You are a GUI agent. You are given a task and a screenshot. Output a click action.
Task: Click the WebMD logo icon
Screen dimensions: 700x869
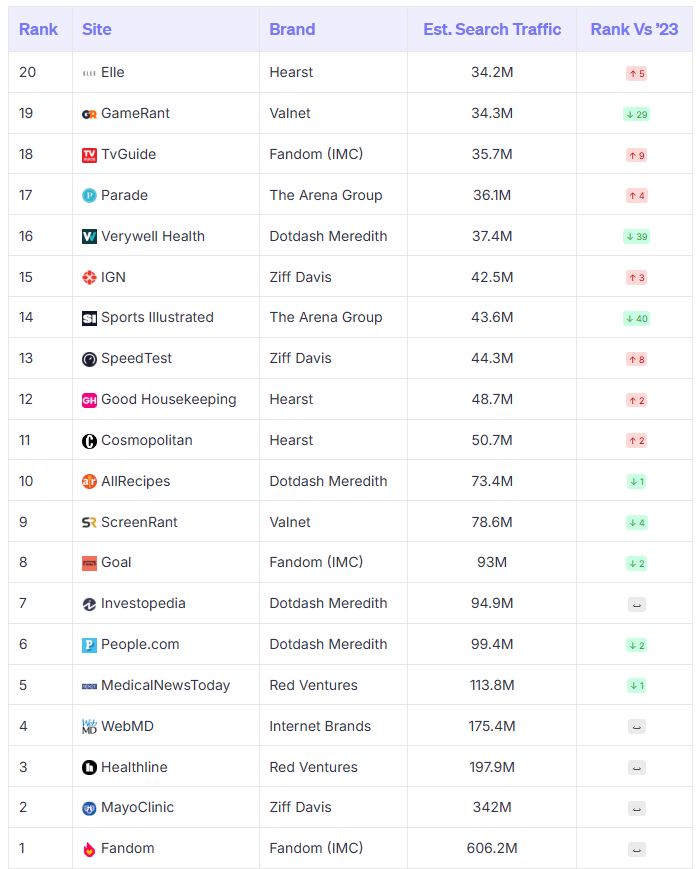click(x=90, y=727)
